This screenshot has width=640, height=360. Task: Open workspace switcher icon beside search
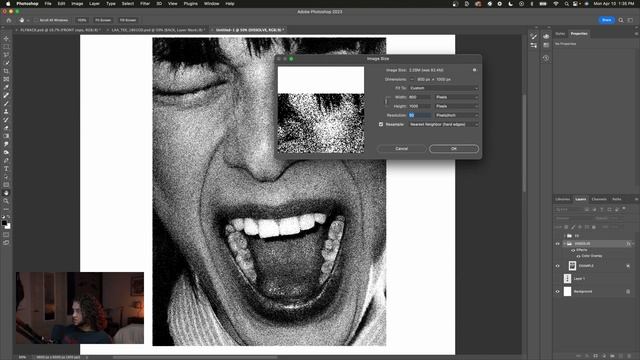pyautogui.click(x=630, y=20)
